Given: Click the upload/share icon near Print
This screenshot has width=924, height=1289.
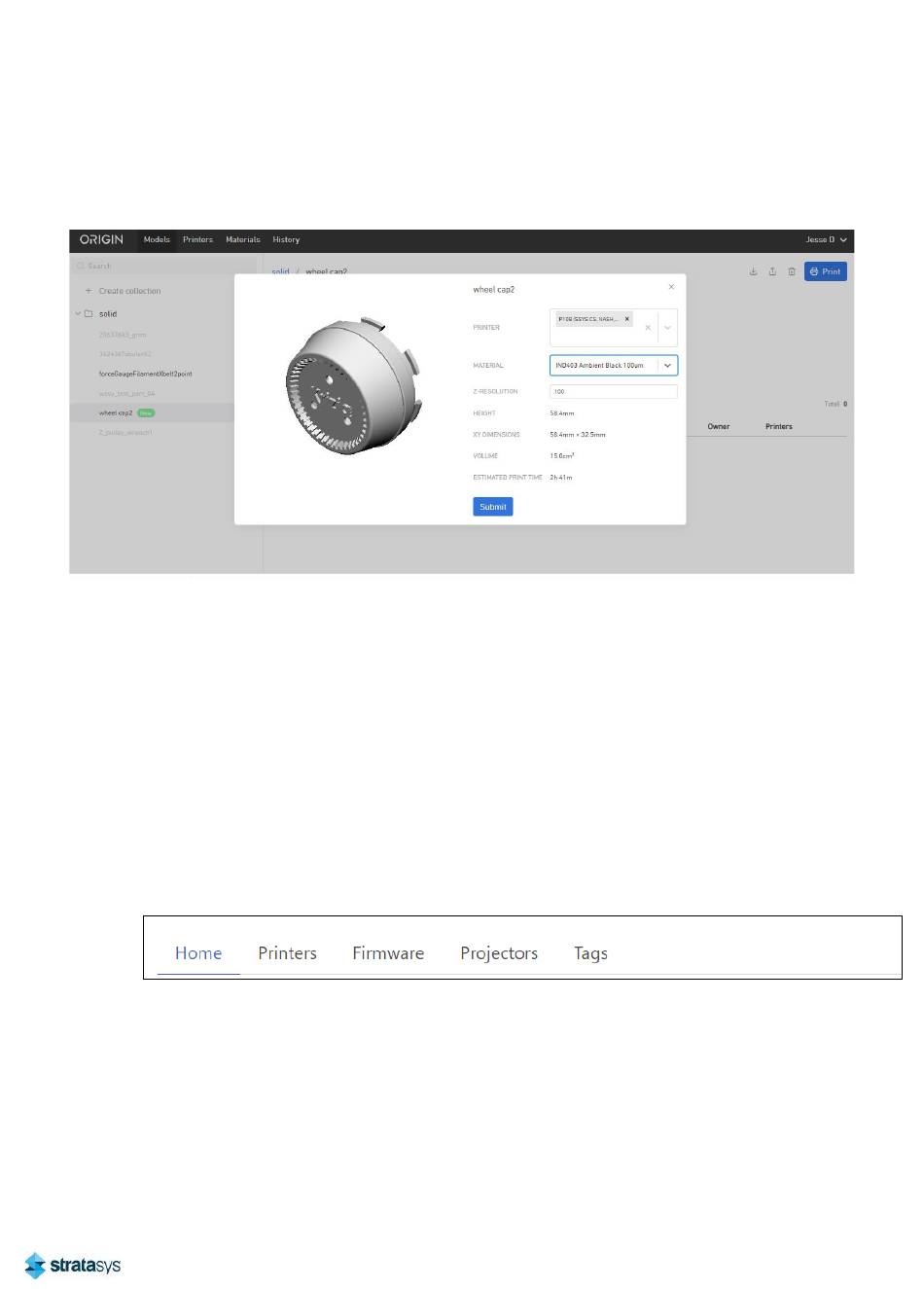Looking at the screenshot, I should coord(772,271).
